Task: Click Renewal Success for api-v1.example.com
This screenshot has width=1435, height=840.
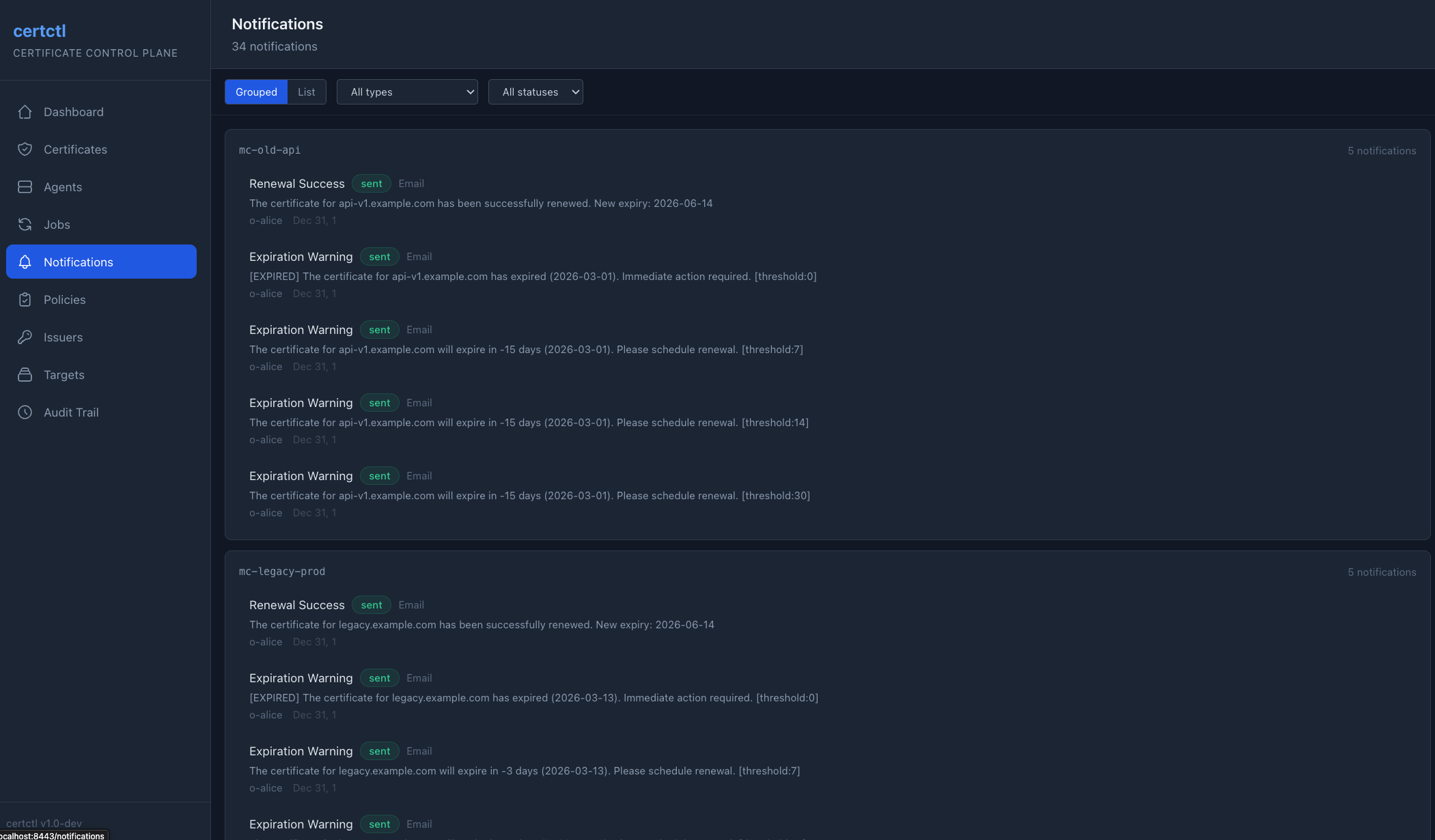Action: point(297,184)
